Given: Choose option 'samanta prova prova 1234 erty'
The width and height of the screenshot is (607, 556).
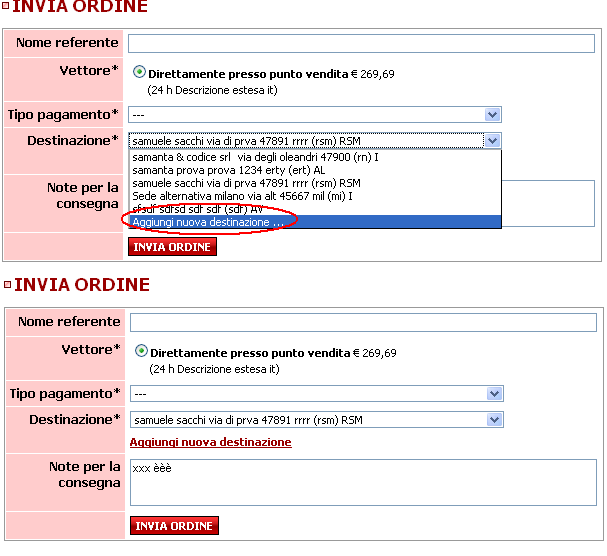Looking at the screenshot, I should click(315, 170).
